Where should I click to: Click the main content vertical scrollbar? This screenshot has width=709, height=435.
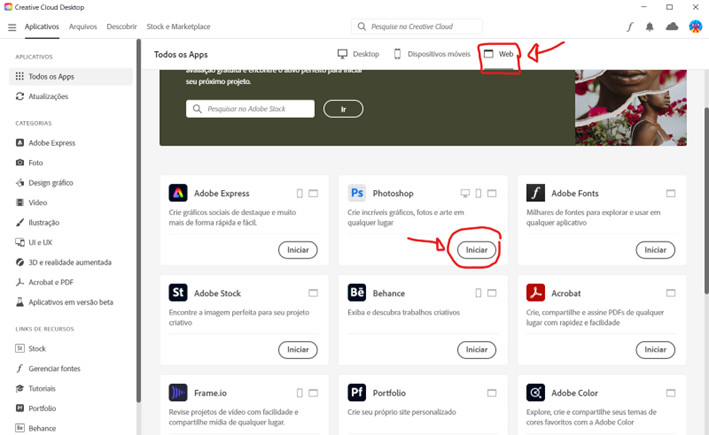click(706, 201)
